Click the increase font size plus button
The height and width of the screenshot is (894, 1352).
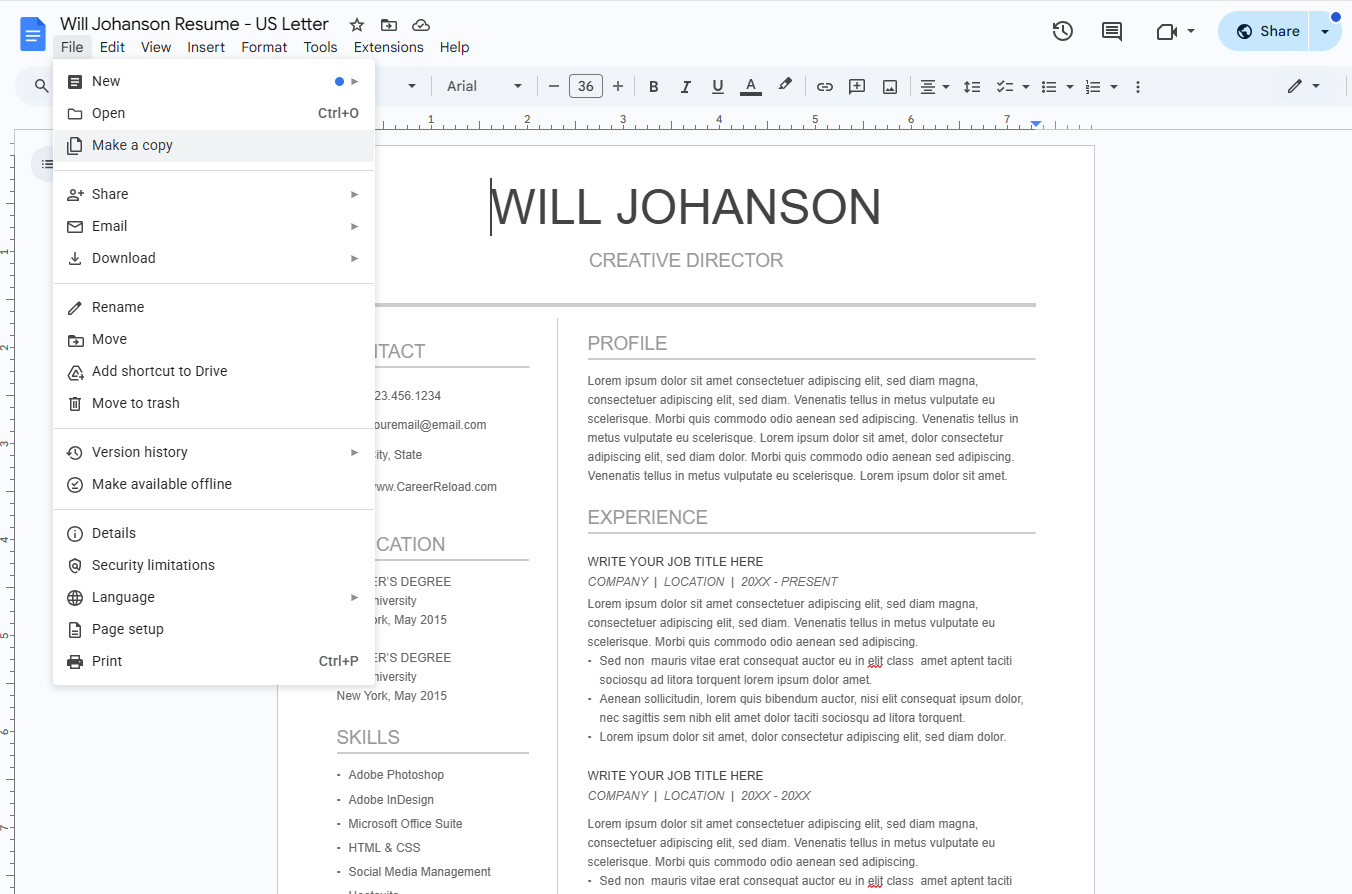point(618,87)
